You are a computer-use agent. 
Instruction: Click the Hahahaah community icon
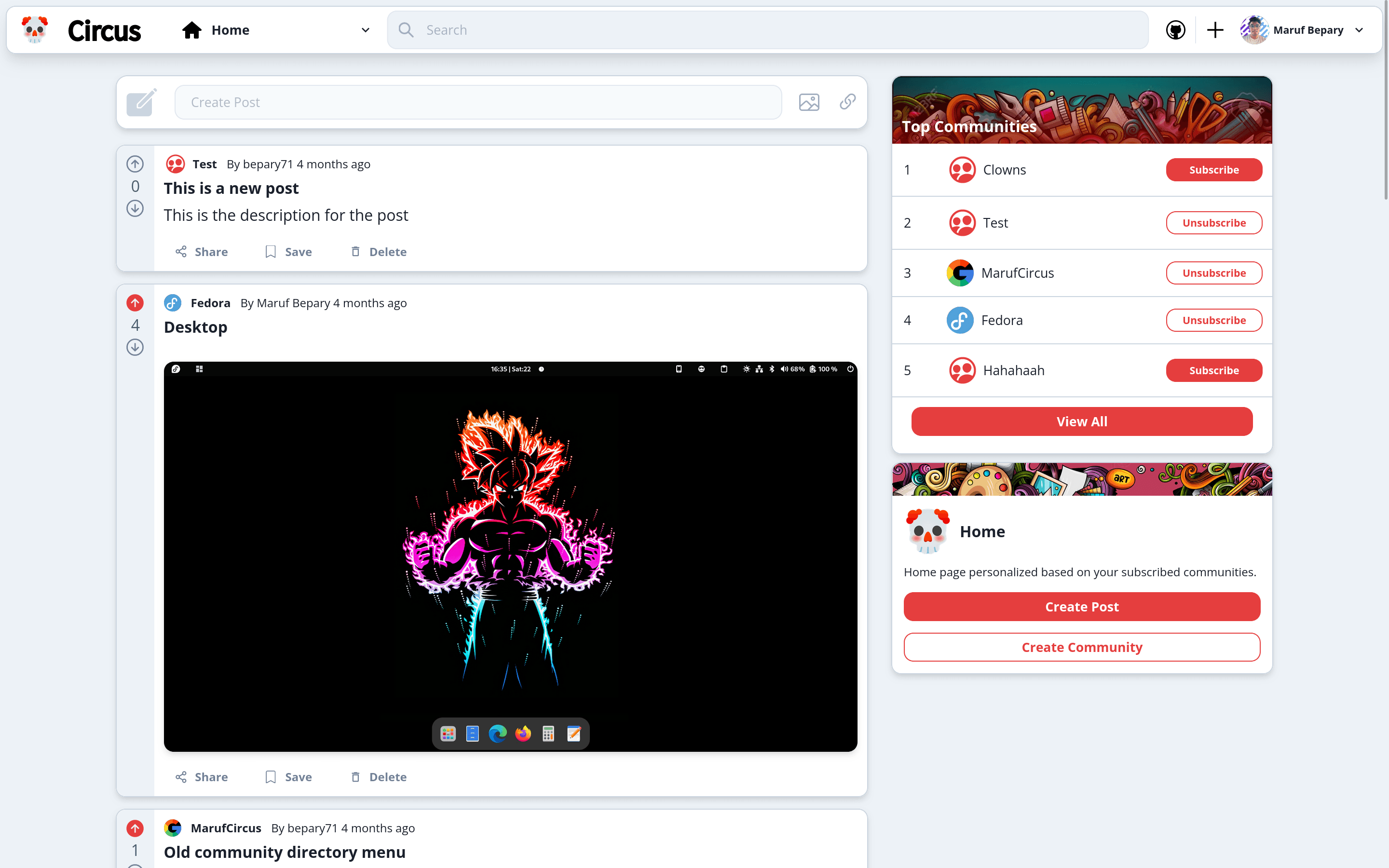[x=962, y=370]
